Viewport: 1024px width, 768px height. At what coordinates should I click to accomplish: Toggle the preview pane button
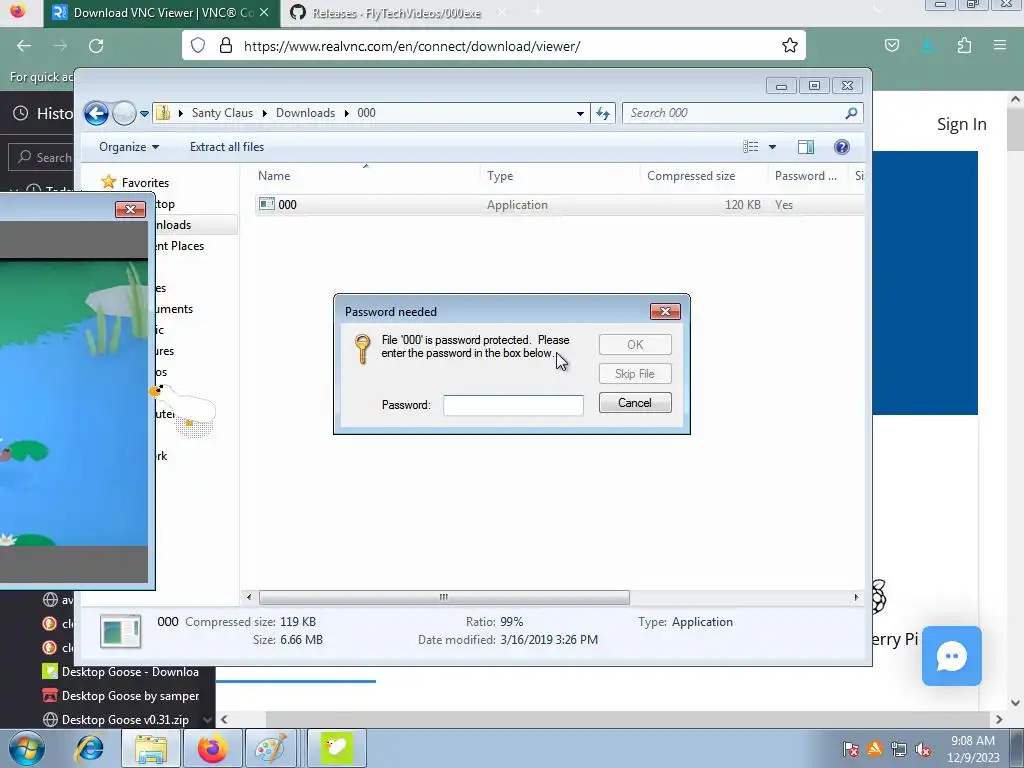pyautogui.click(x=806, y=147)
